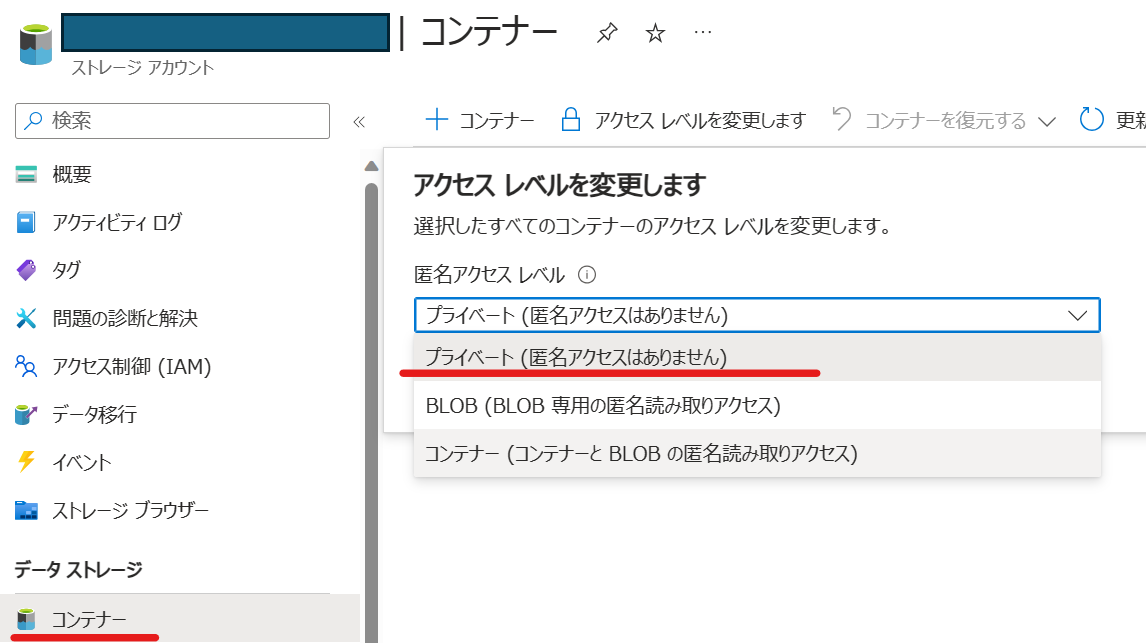Viewport: 1146px width, 643px height.
Task: Expand the コンテナーを復元する chevron
Action: [1047, 121]
